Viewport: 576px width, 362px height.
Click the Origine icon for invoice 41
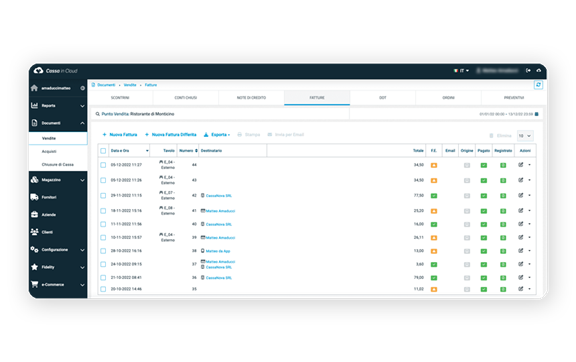(467, 211)
